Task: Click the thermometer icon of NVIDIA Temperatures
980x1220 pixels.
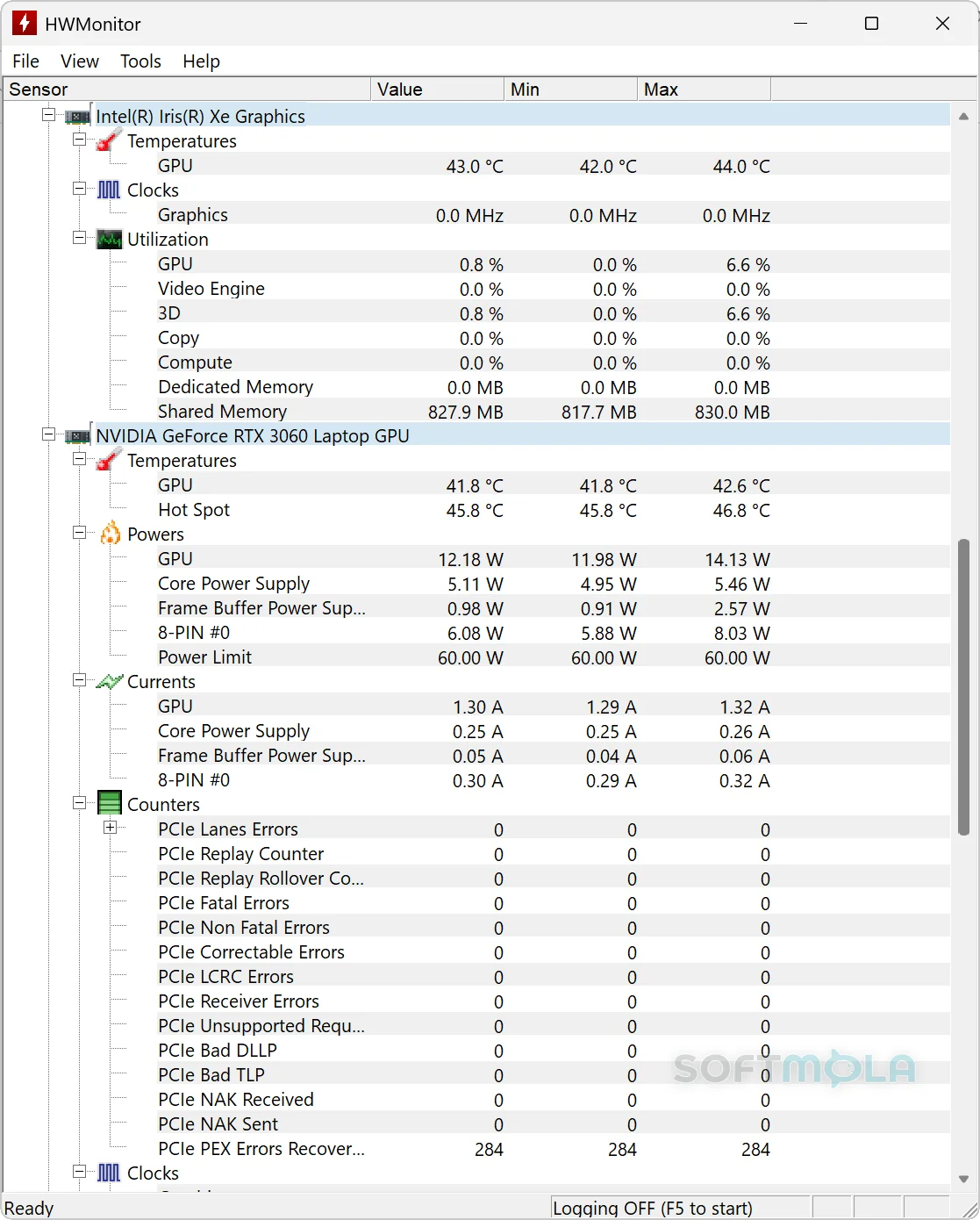Action: (109, 459)
